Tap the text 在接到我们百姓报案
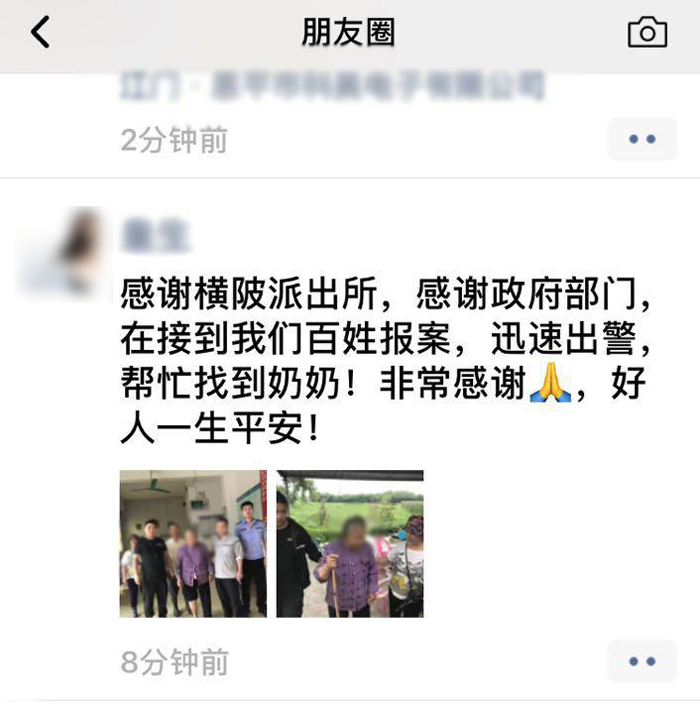700x703 pixels. click(285, 339)
